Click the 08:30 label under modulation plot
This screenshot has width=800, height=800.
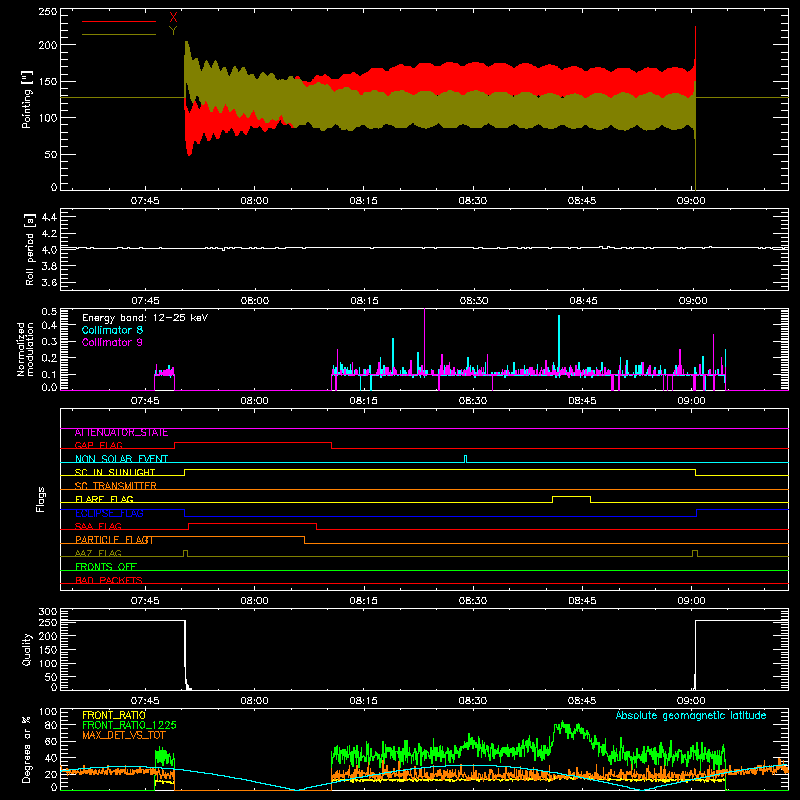click(472, 401)
